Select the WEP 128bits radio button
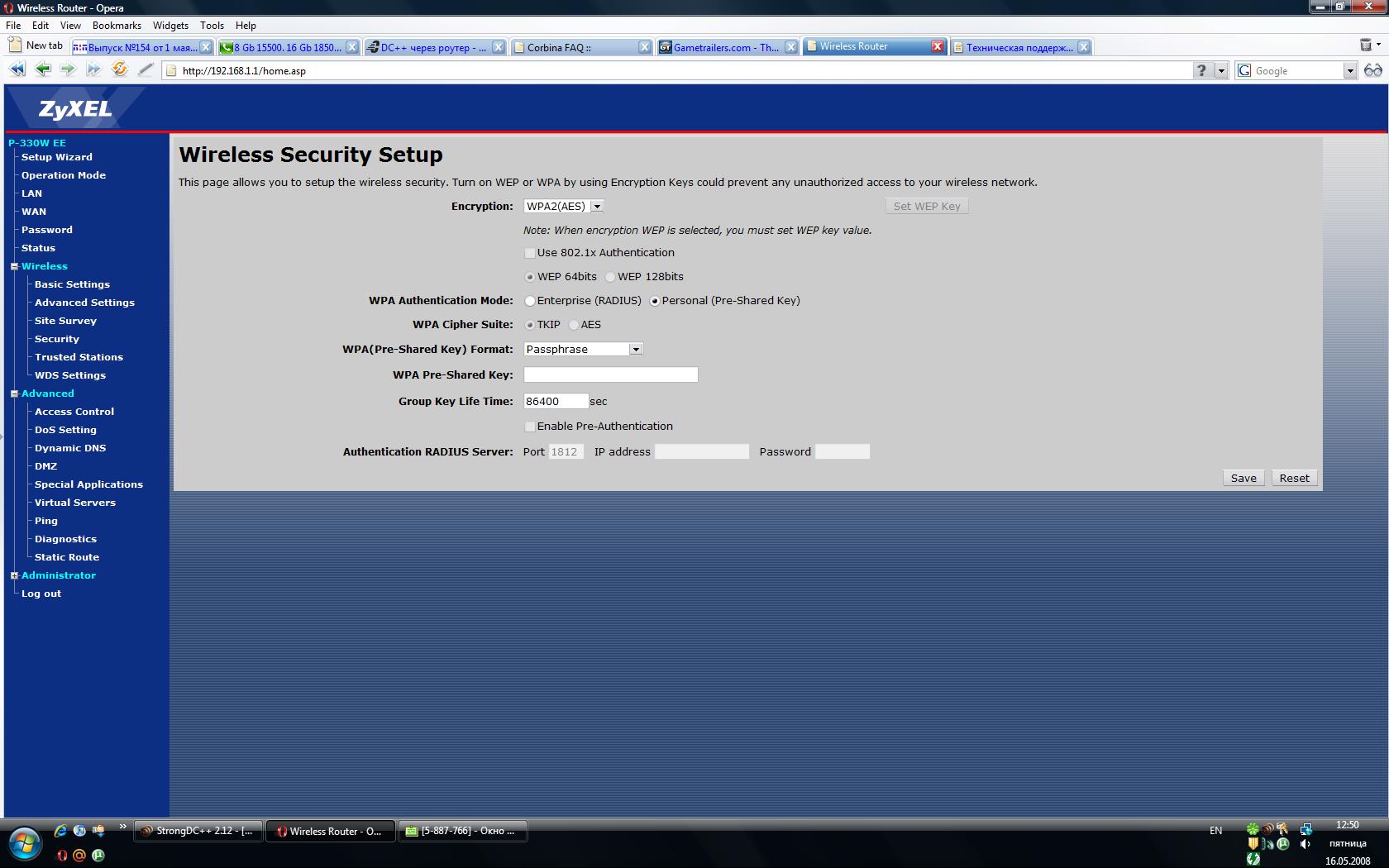The height and width of the screenshot is (868, 1389). (610, 277)
